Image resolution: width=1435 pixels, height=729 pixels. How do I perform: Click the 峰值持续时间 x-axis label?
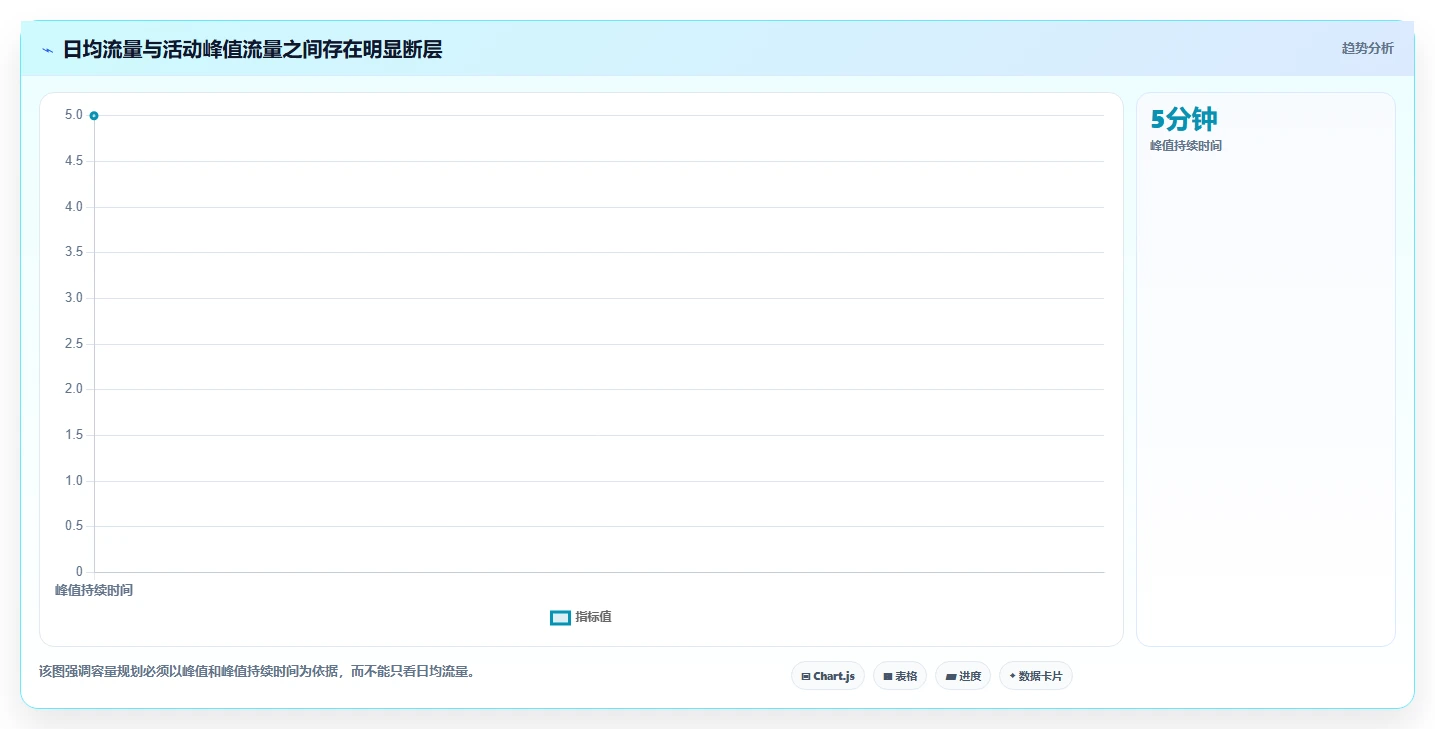[94, 590]
